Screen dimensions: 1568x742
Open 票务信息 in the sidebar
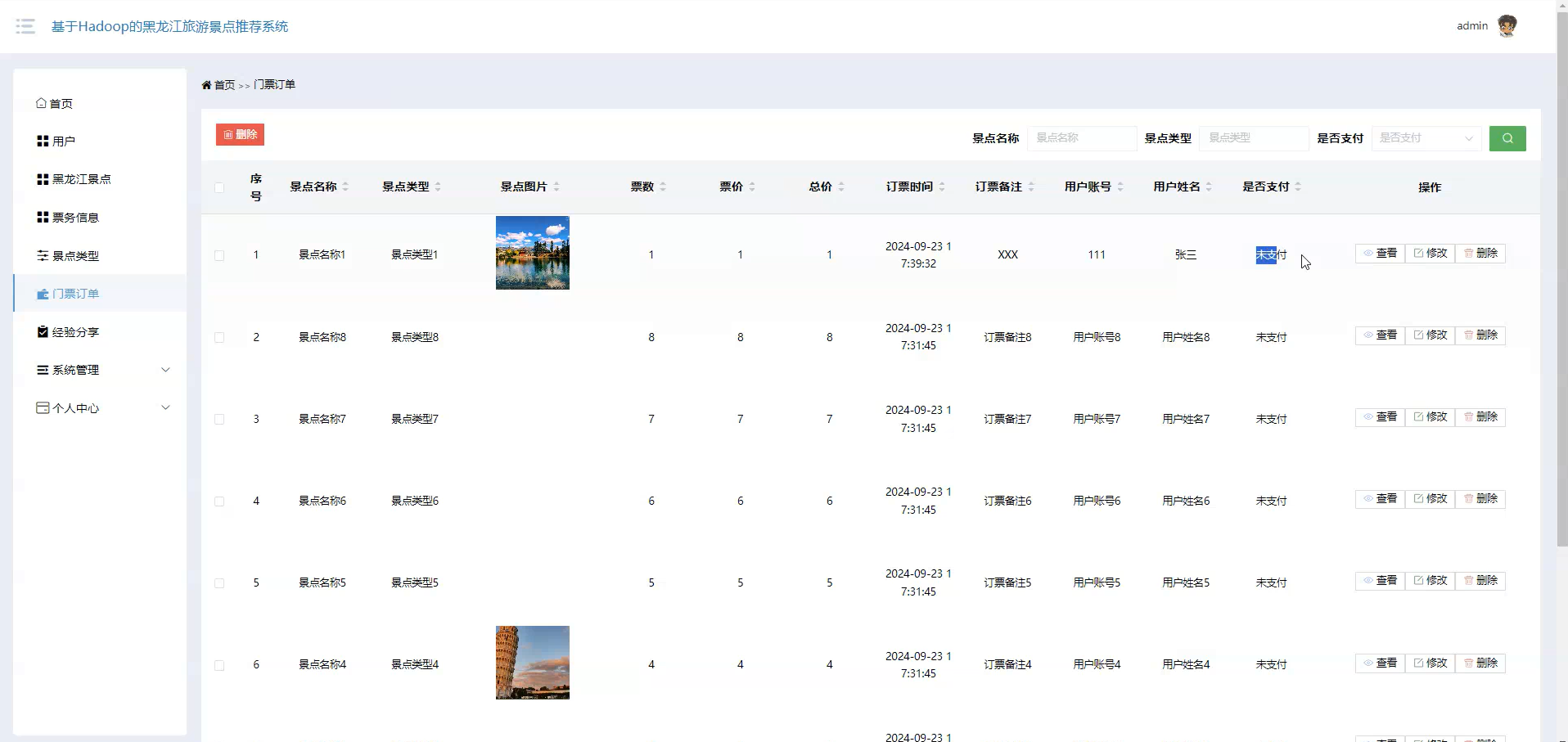click(100, 218)
